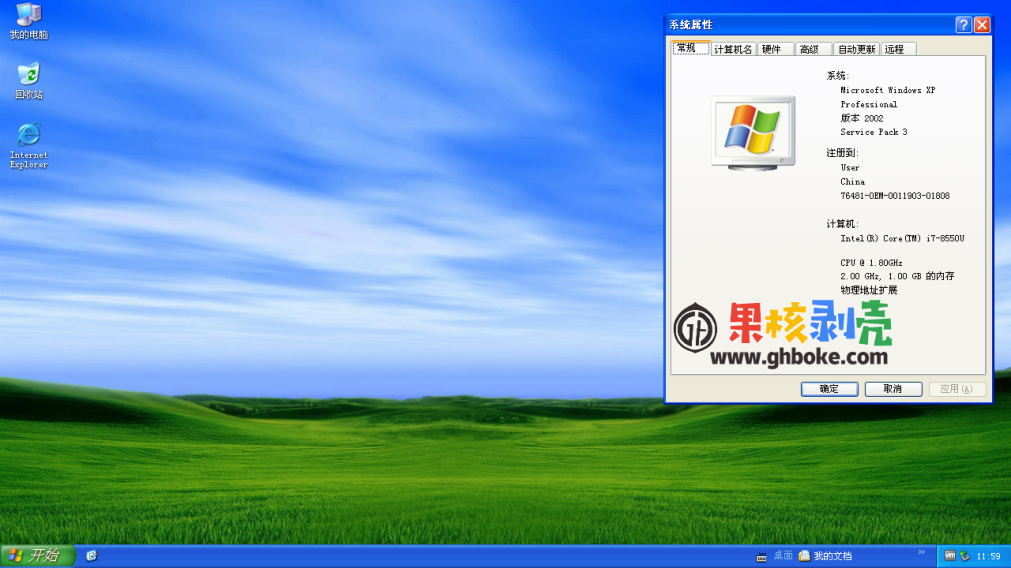Click the quick launch icon beside Start
Image resolution: width=1011 pixels, height=568 pixels.
[x=92, y=556]
